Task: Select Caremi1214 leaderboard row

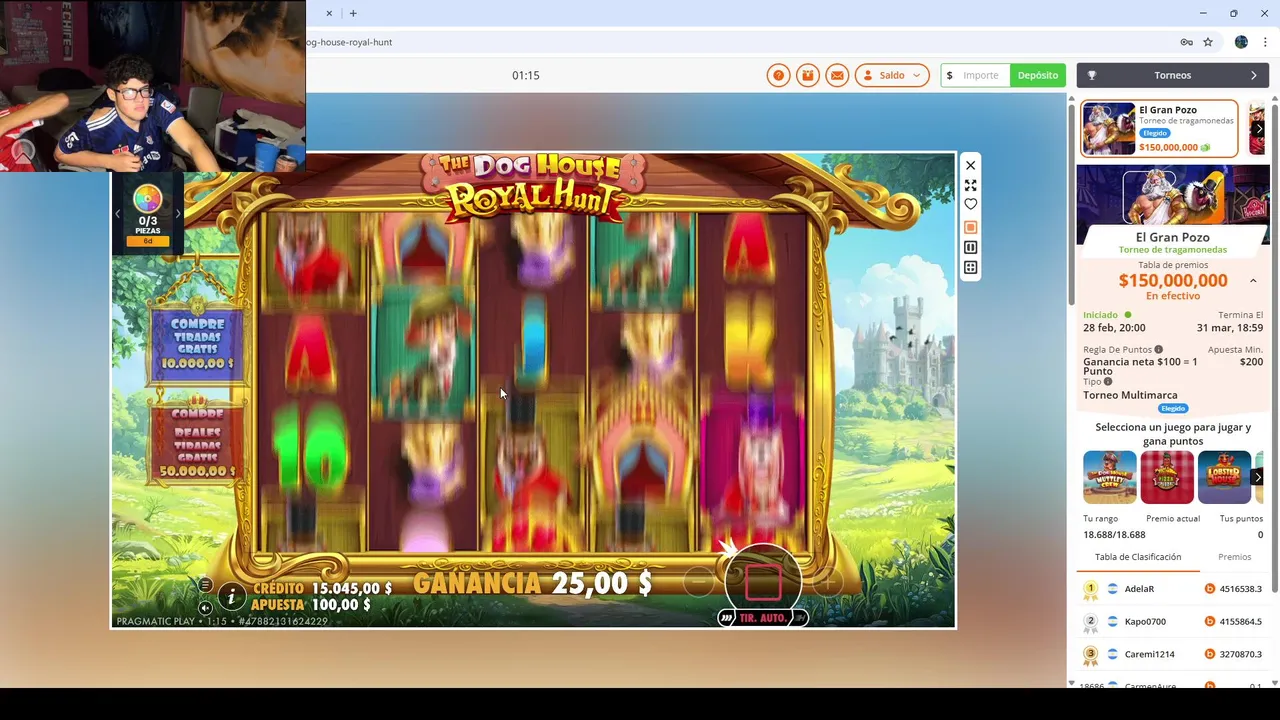Action: coord(1173,654)
